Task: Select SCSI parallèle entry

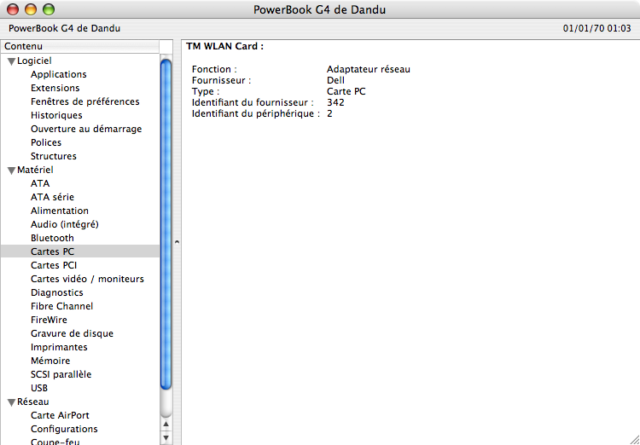Action: 61,374
